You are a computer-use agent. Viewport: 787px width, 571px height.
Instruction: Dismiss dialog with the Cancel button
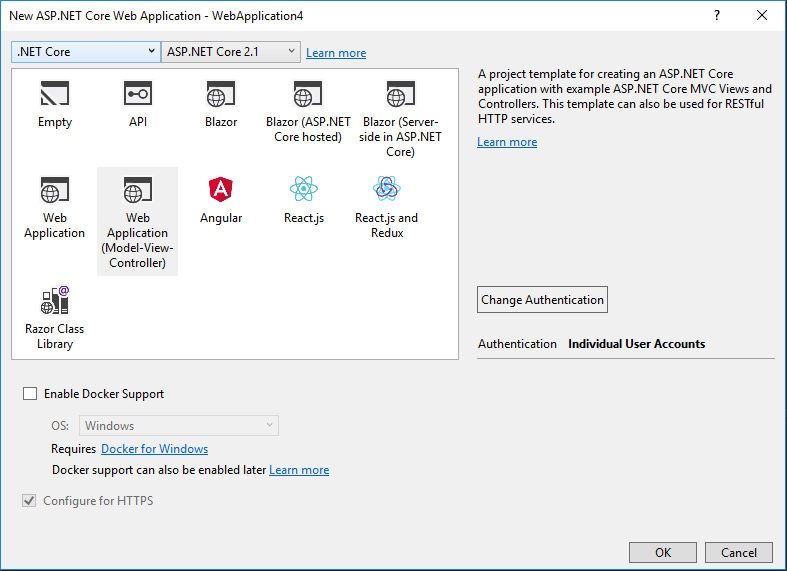coord(738,552)
